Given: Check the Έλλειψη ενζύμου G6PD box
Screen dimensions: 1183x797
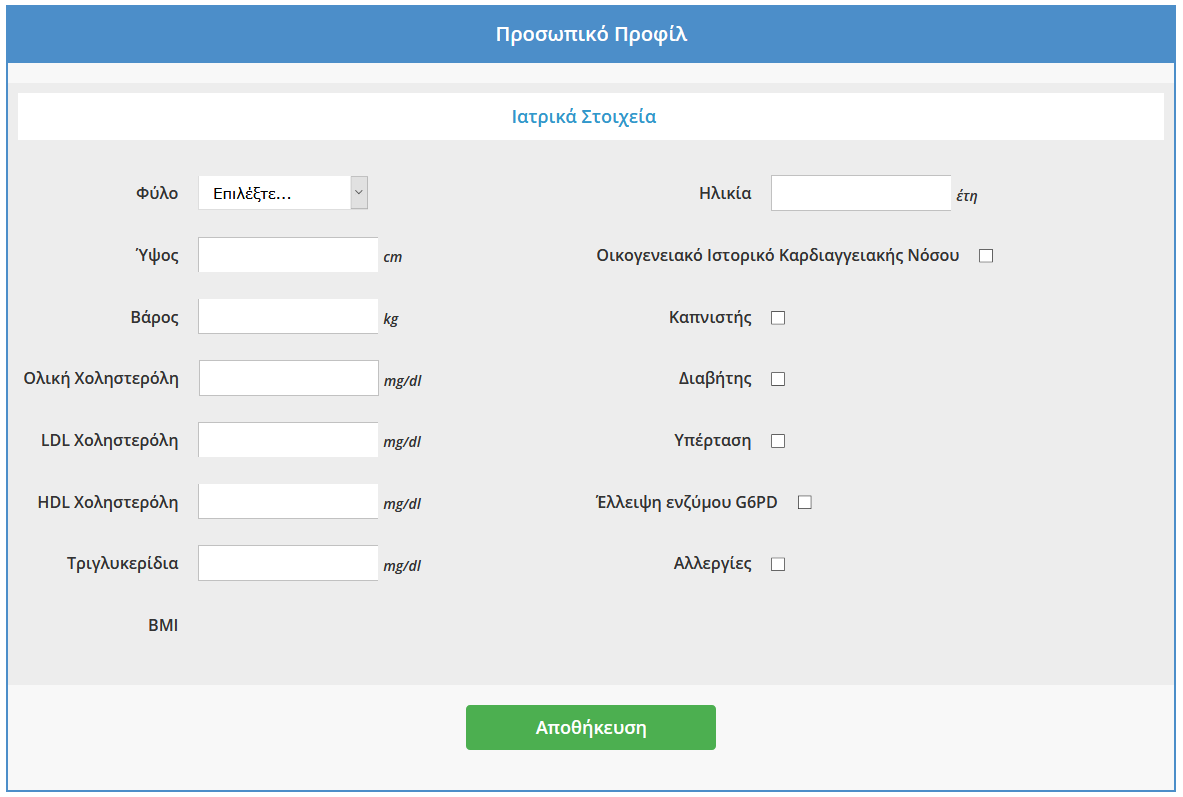Looking at the screenshot, I should [x=804, y=503].
